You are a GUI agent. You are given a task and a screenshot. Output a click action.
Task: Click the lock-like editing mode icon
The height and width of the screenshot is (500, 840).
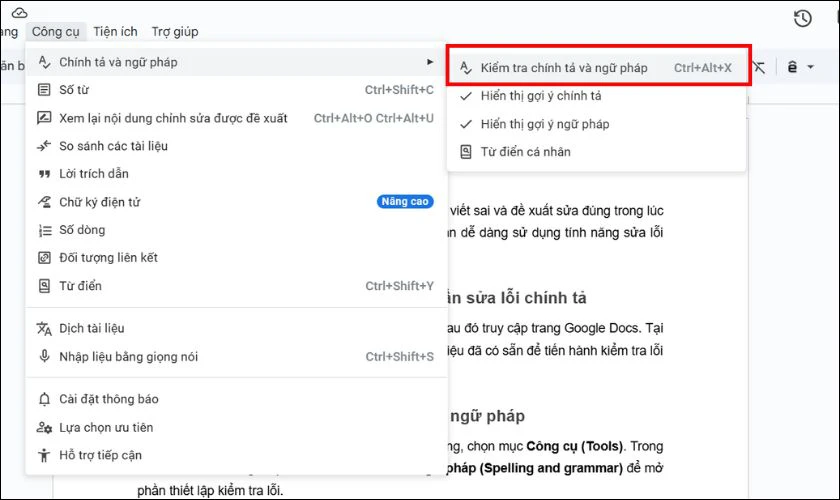pos(792,67)
